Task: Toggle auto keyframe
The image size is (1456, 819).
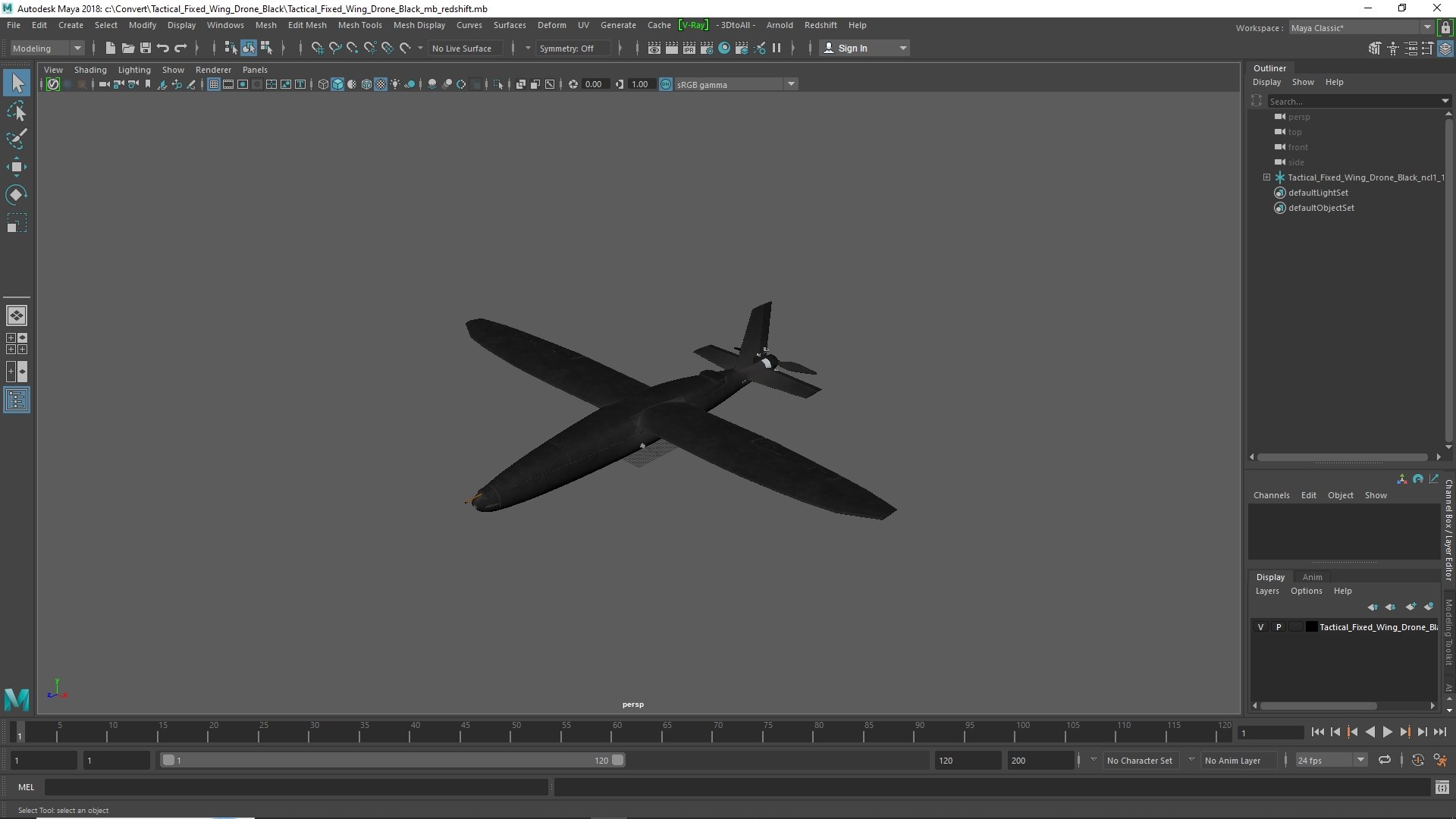Action: pyautogui.click(x=1417, y=760)
